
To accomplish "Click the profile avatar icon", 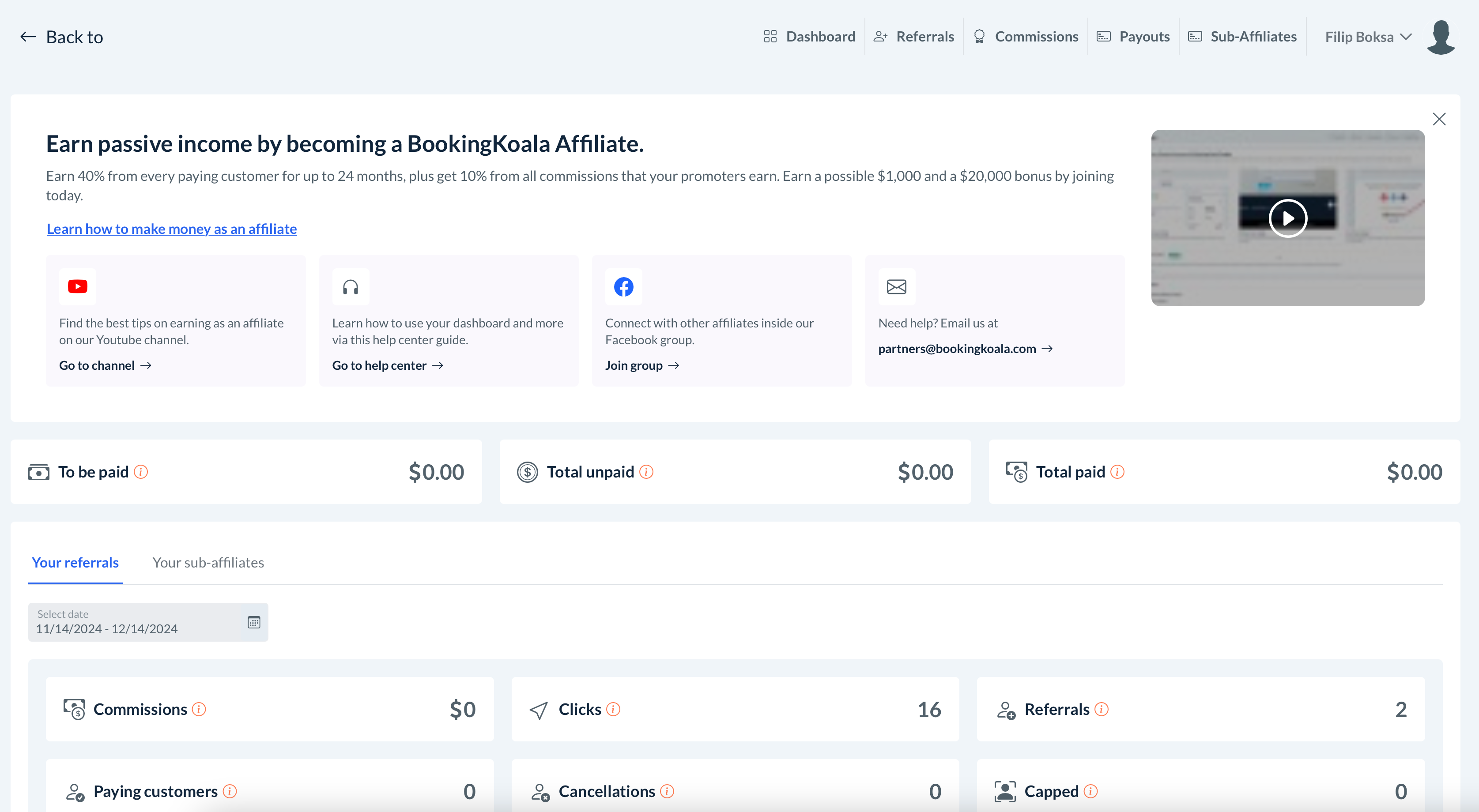I will (x=1441, y=36).
